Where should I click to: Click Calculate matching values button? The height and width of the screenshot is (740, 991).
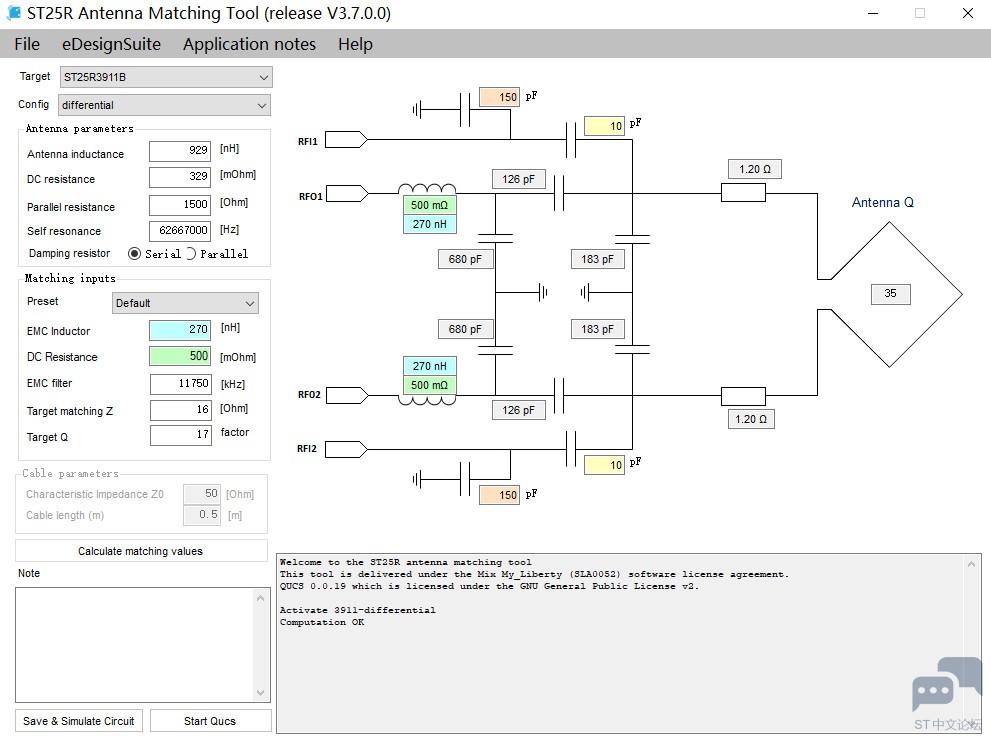[141, 551]
